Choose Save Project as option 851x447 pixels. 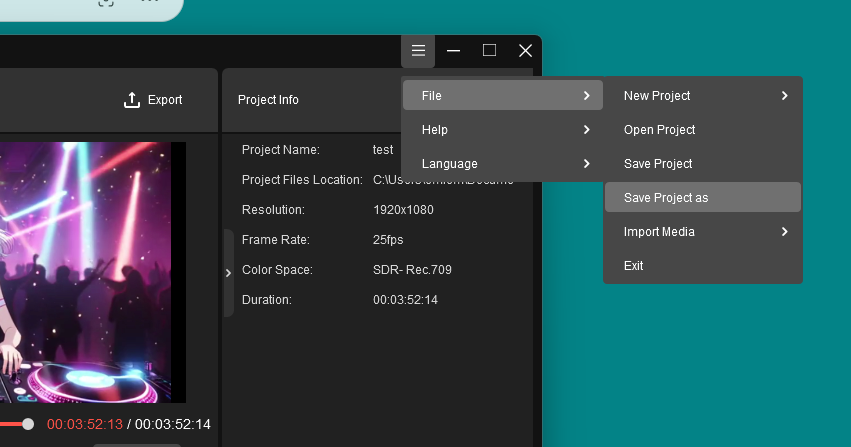[665, 198]
